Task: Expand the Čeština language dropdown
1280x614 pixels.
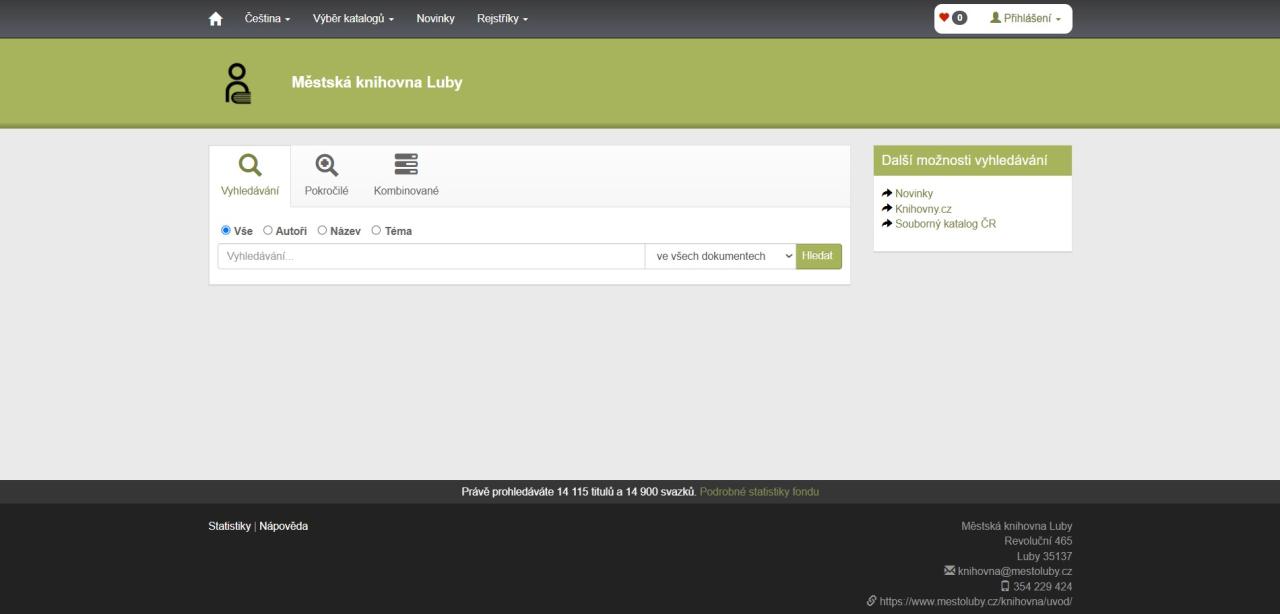Action: (267, 19)
